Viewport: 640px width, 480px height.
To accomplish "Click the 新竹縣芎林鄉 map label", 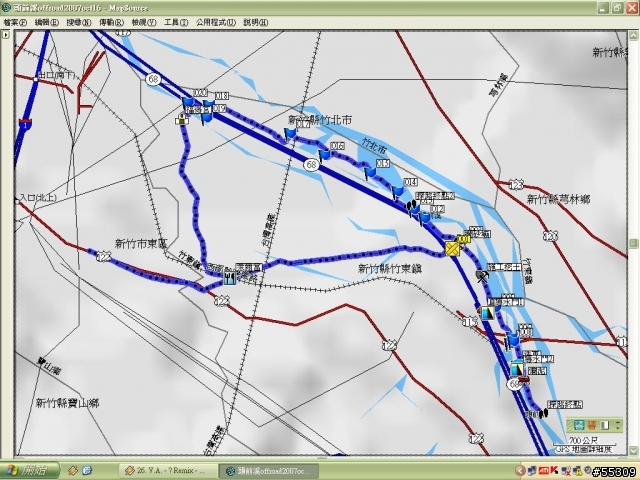I will (x=558, y=199).
